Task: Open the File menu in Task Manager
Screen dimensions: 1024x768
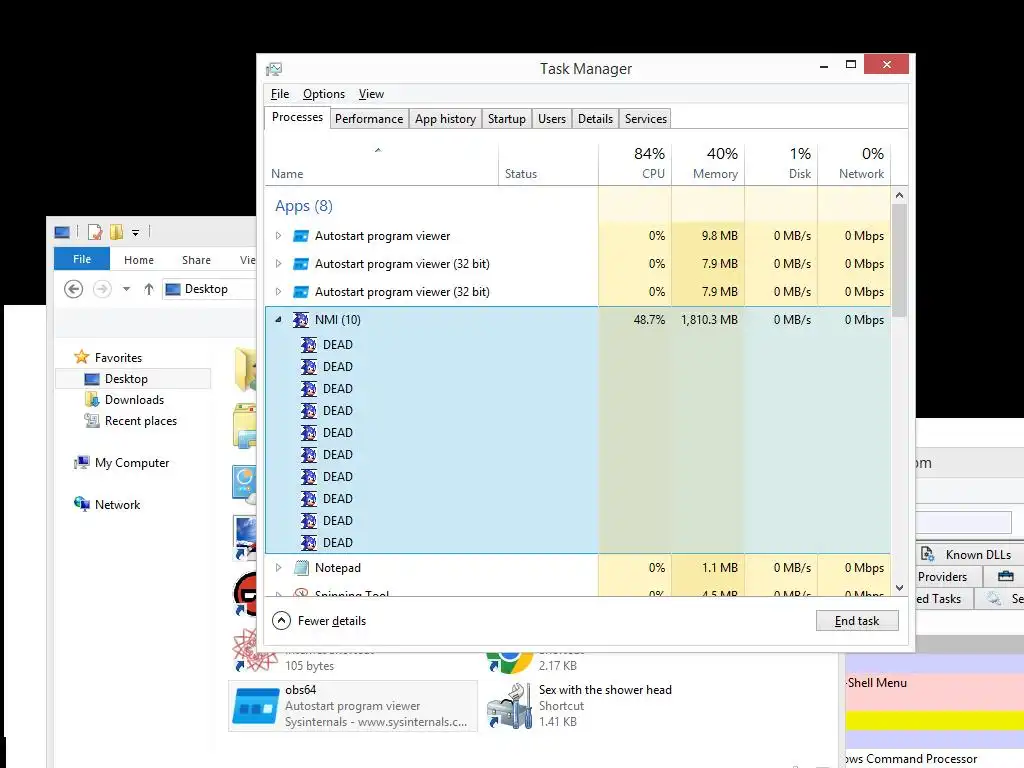Action: pyautogui.click(x=280, y=94)
